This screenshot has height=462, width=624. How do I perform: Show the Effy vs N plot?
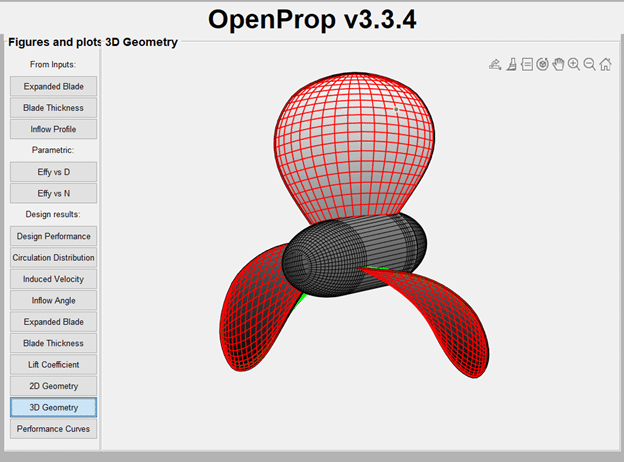coord(53,193)
